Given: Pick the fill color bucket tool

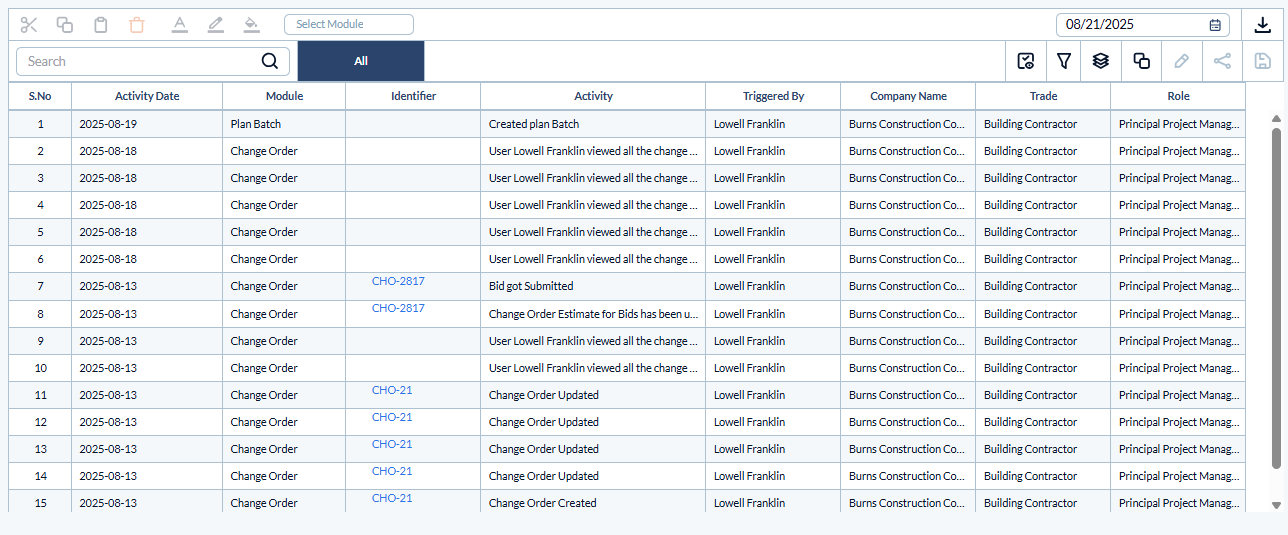Looking at the screenshot, I should coord(252,25).
